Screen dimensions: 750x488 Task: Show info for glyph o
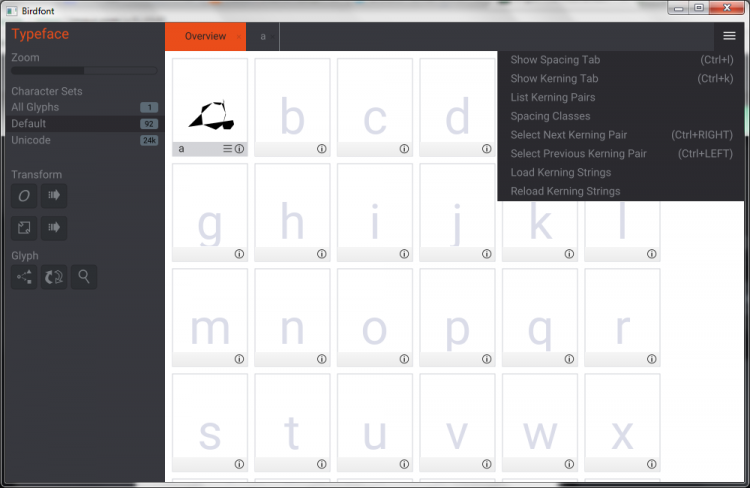404,359
